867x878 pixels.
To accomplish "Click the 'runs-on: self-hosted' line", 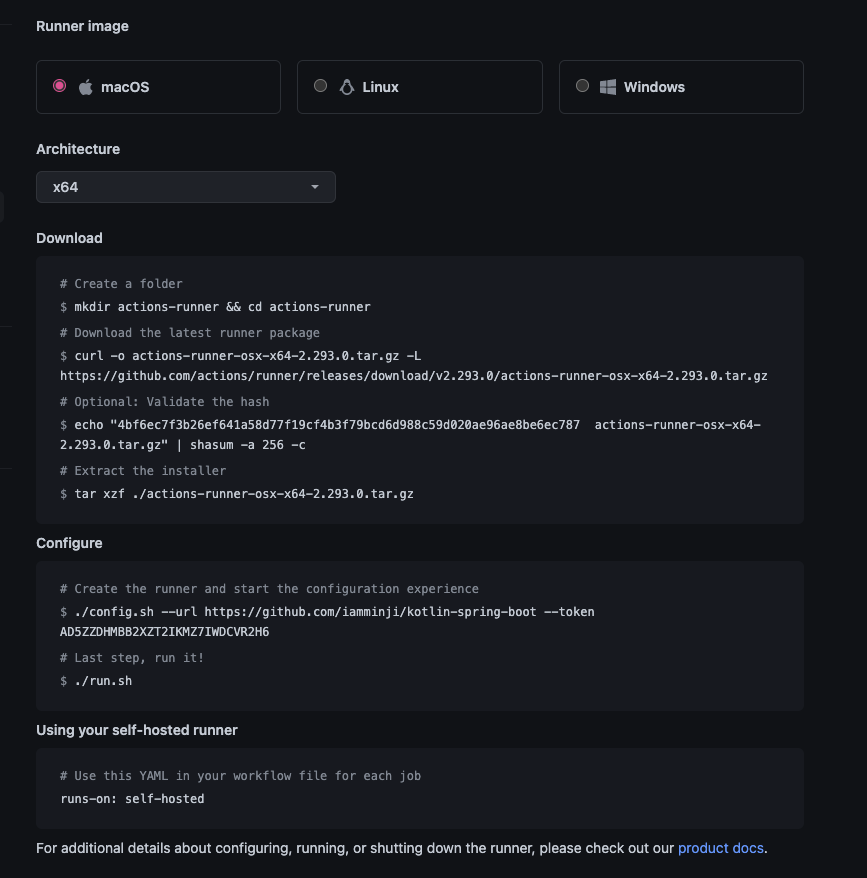I will pos(132,799).
